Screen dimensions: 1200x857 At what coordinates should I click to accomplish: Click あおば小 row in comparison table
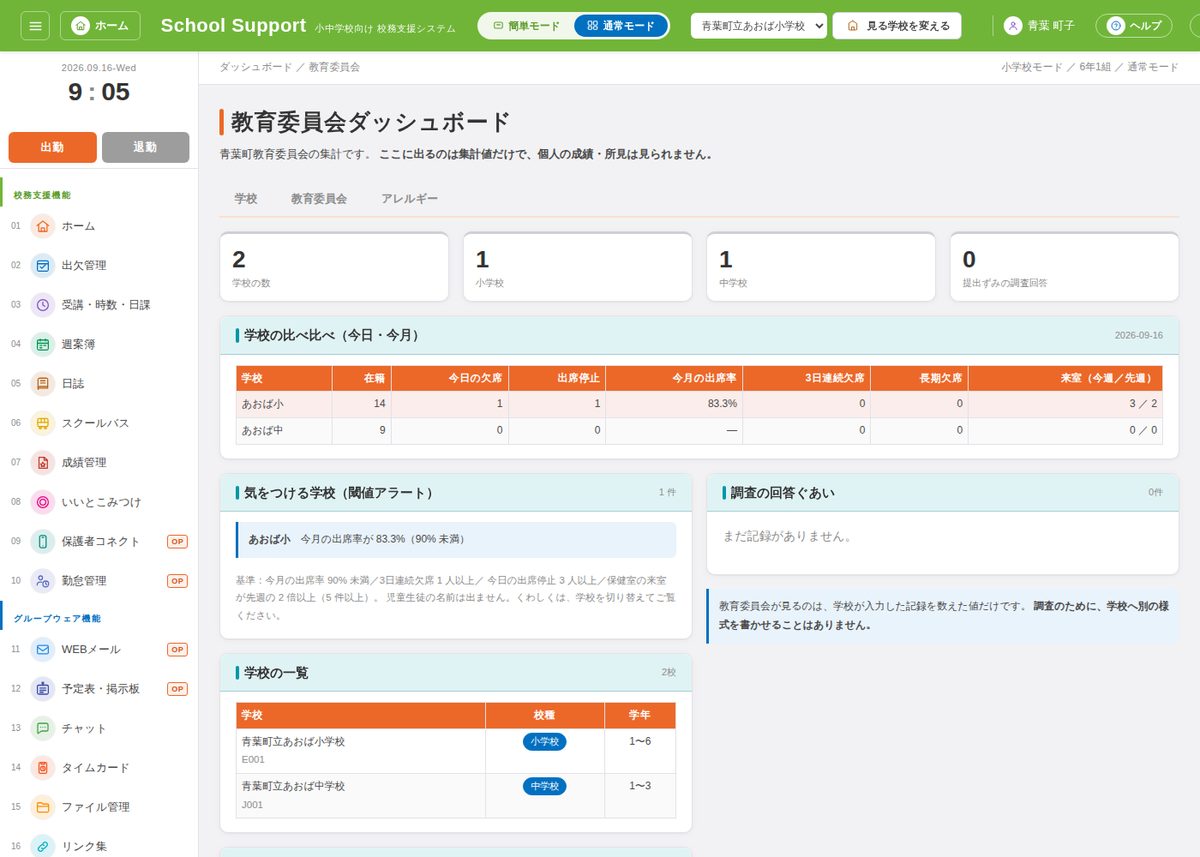coord(699,404)
